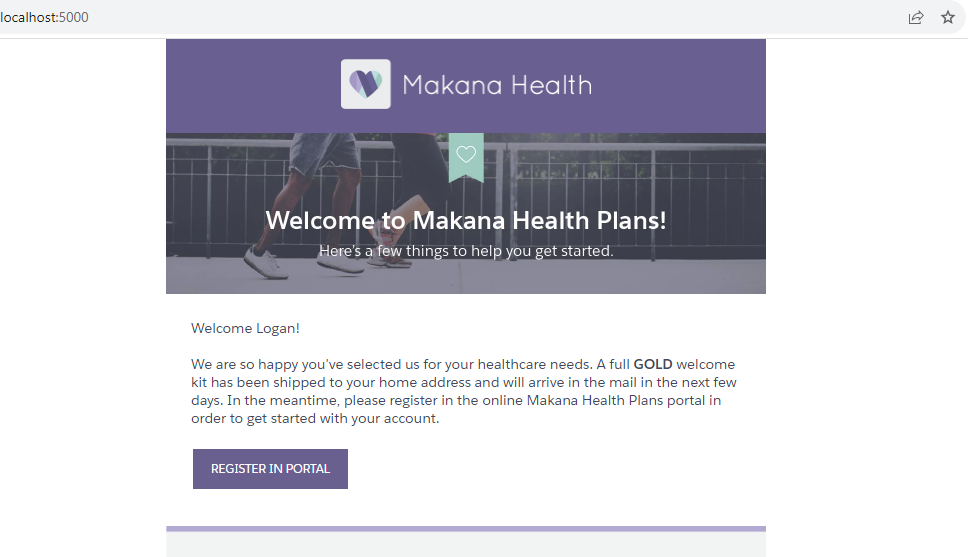Bookmark this page with the star icon
This screenshot has height=557, width=968.
(948, 17)
